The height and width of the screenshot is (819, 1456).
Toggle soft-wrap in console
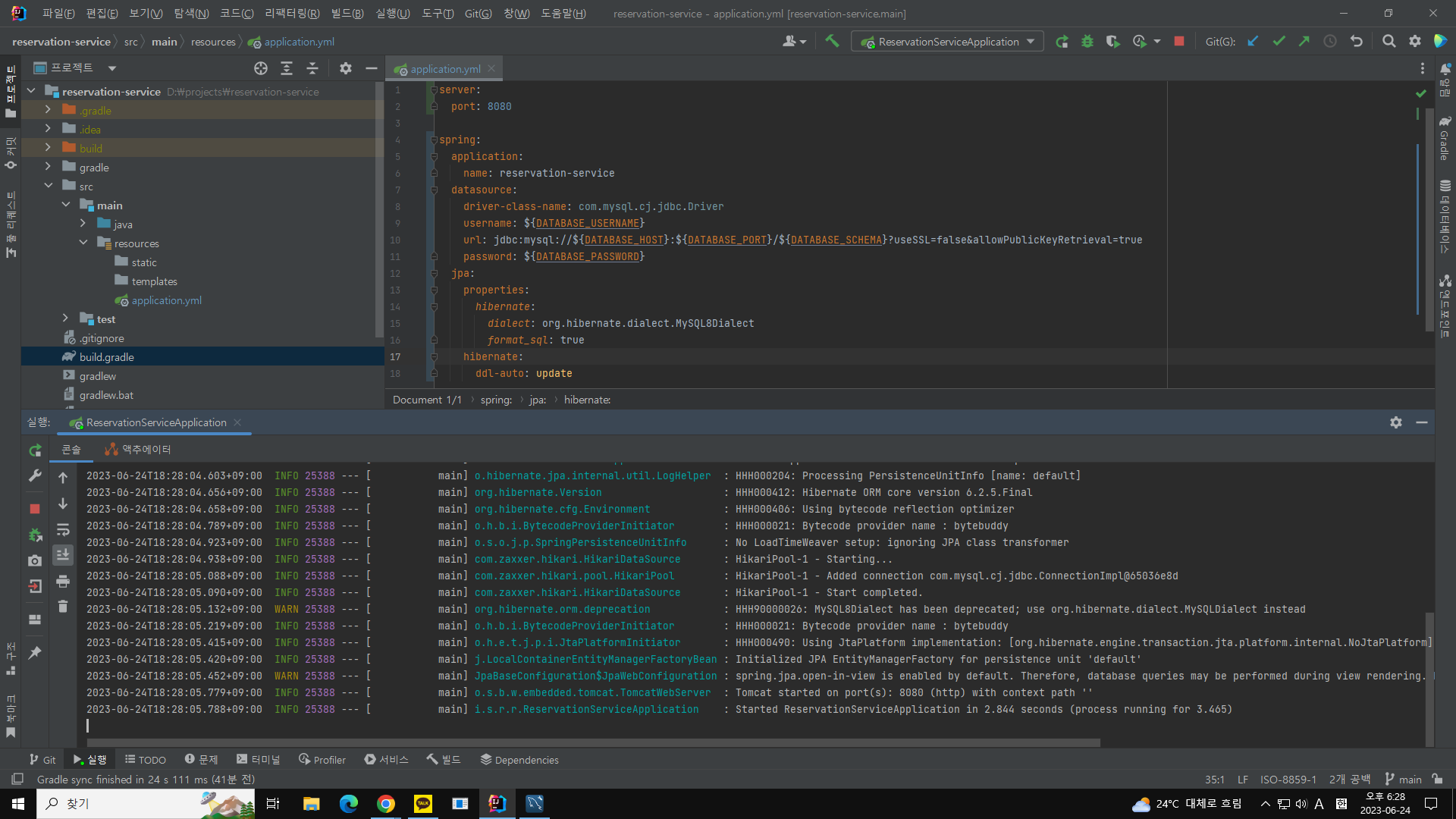pyautogui.click(x=63, y=529)
